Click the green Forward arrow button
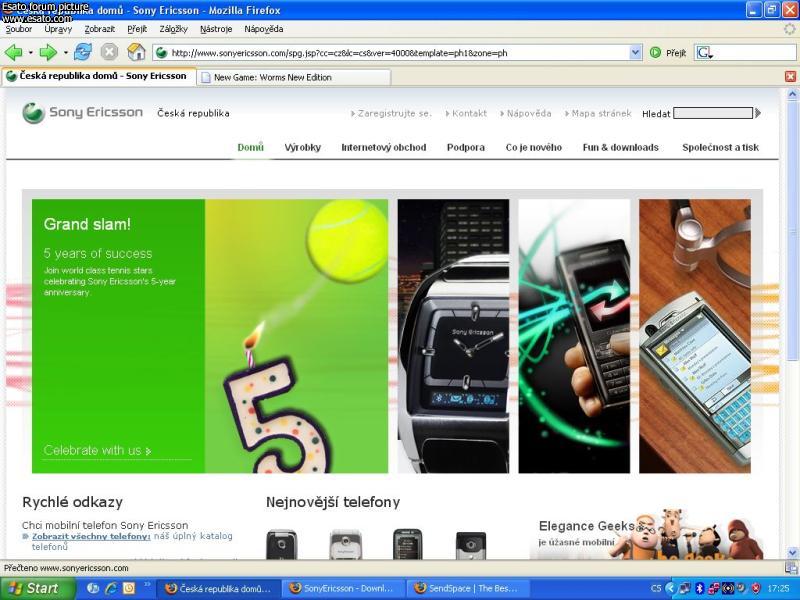Viewport: 800px width, 600px height. pos(47,52)
